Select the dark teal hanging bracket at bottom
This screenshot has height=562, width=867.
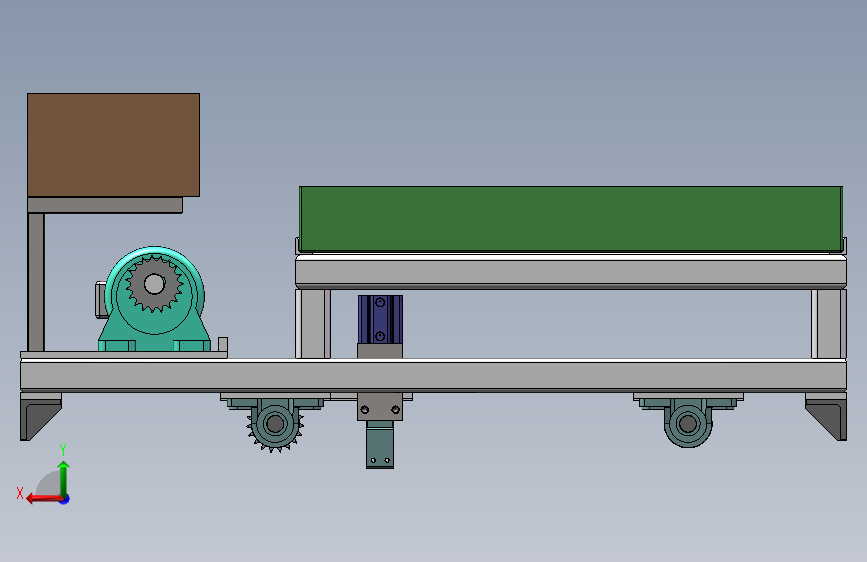380,445
